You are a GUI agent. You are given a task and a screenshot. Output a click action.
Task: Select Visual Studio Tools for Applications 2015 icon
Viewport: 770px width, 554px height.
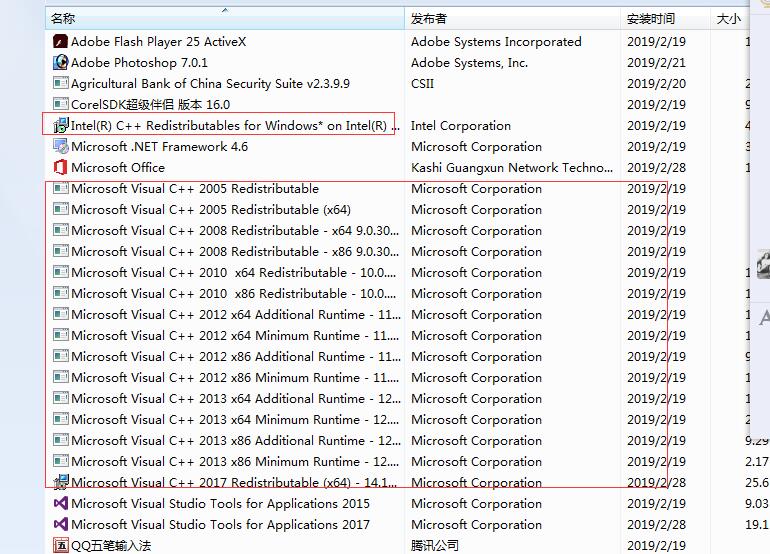60,504
